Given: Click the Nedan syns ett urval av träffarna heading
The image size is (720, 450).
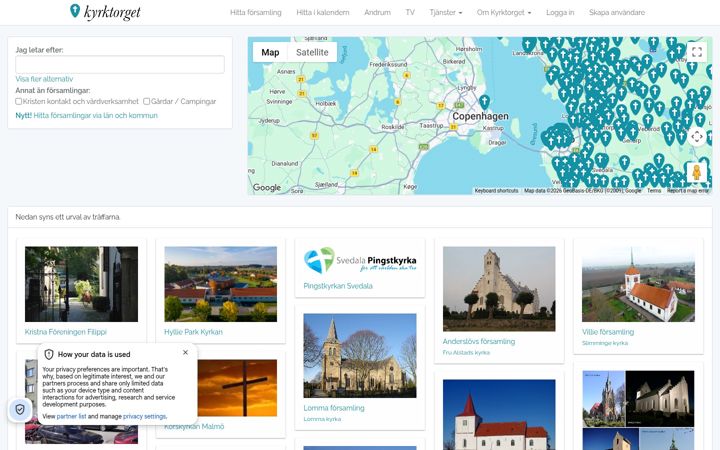Looking at the screenshot, I should (x=68, y=217).
